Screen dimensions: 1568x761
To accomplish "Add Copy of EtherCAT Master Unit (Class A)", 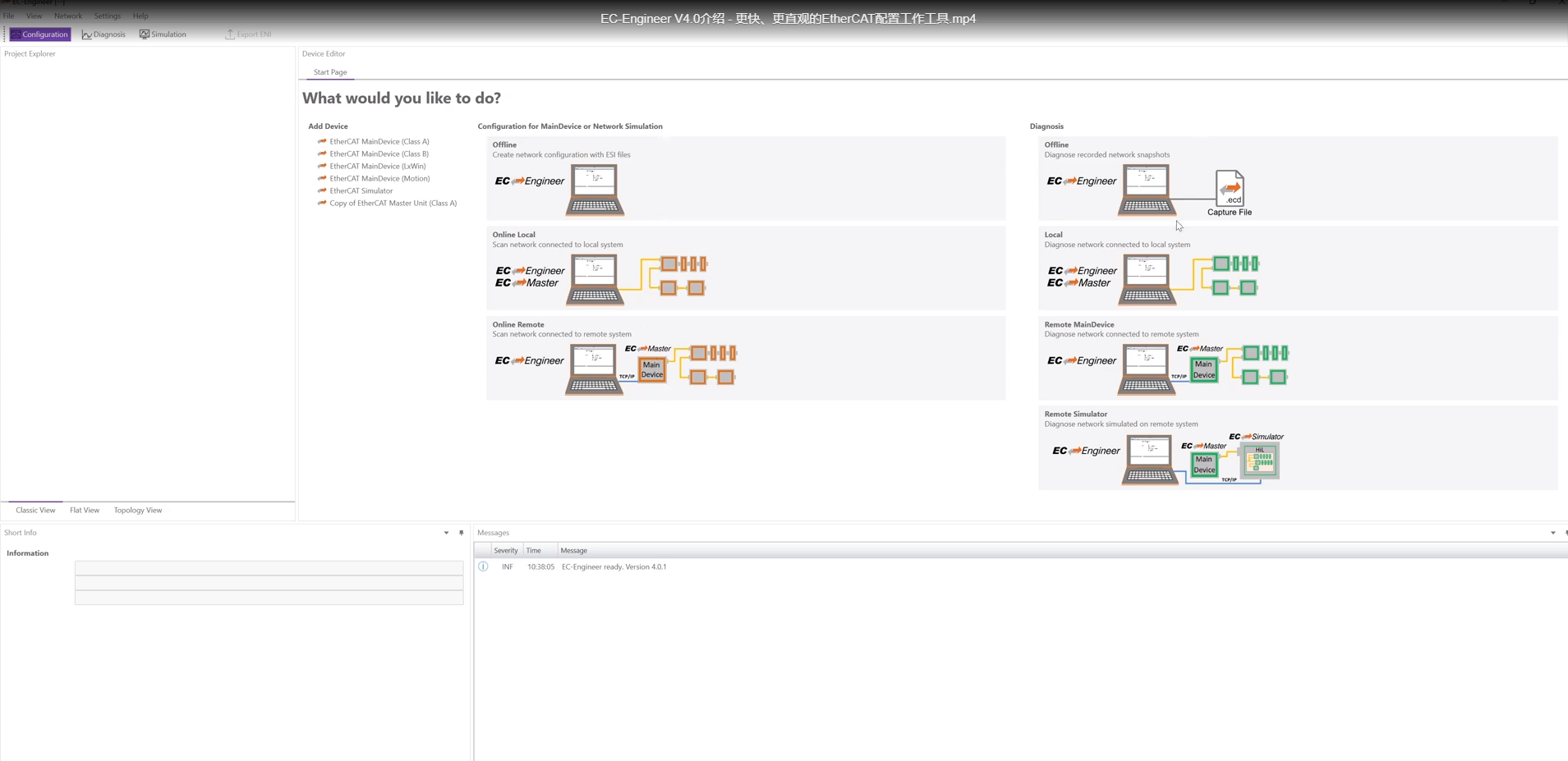I will tap(393, 203).
